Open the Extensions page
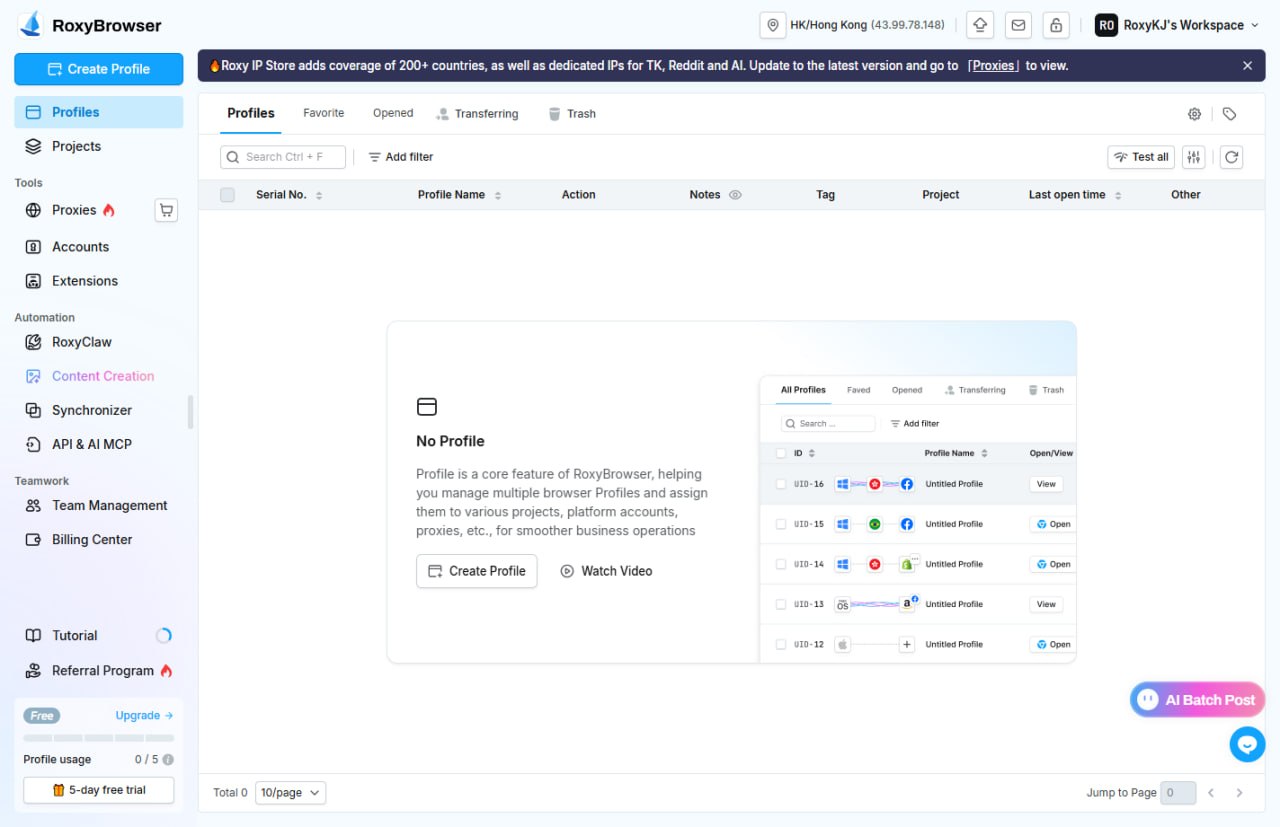 pos(98,281)
